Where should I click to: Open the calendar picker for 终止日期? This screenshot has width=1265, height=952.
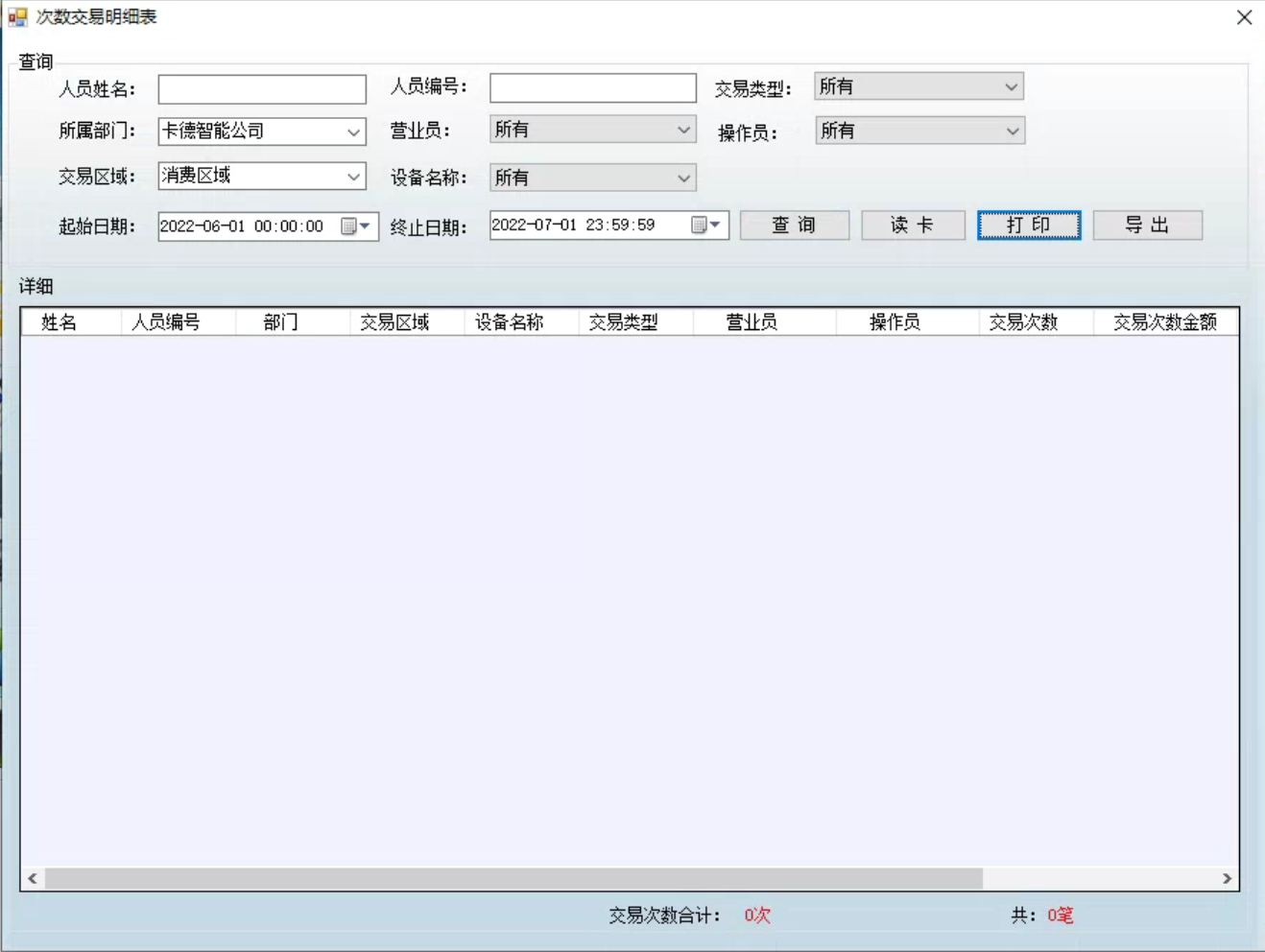[706, 225]
